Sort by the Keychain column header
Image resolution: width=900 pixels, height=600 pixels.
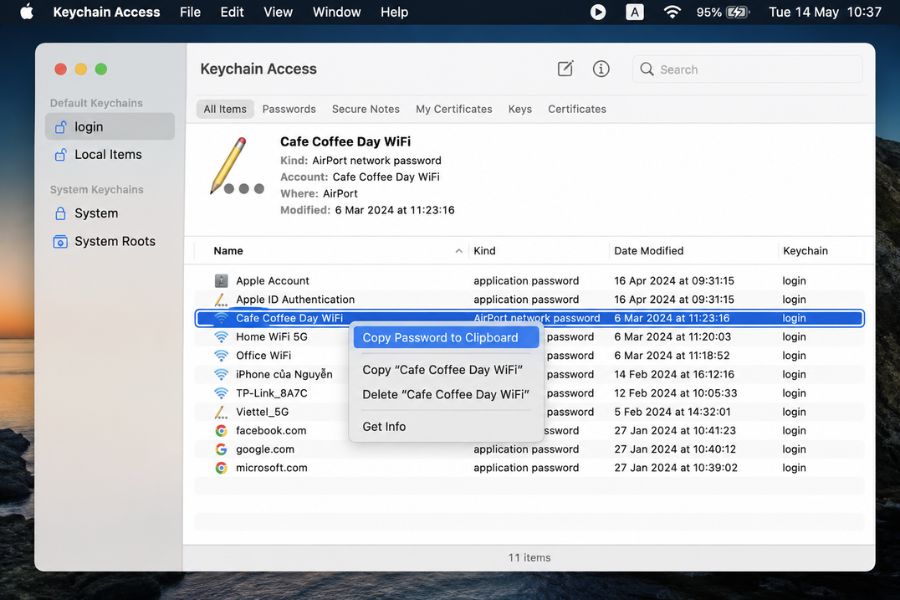pos(805,251)
